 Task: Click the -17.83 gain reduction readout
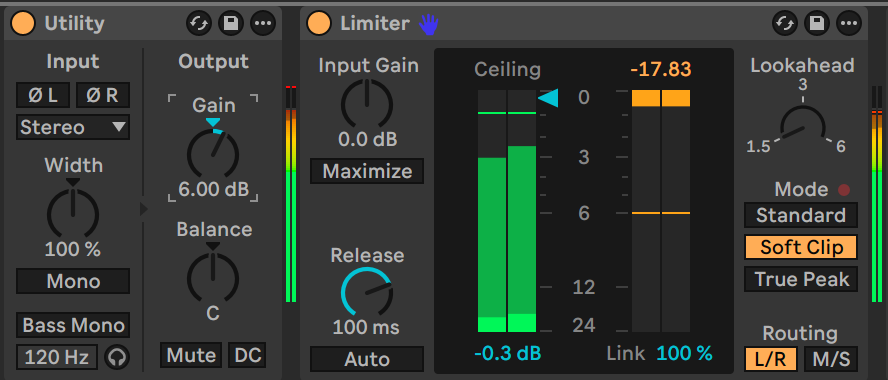[661, 70]
